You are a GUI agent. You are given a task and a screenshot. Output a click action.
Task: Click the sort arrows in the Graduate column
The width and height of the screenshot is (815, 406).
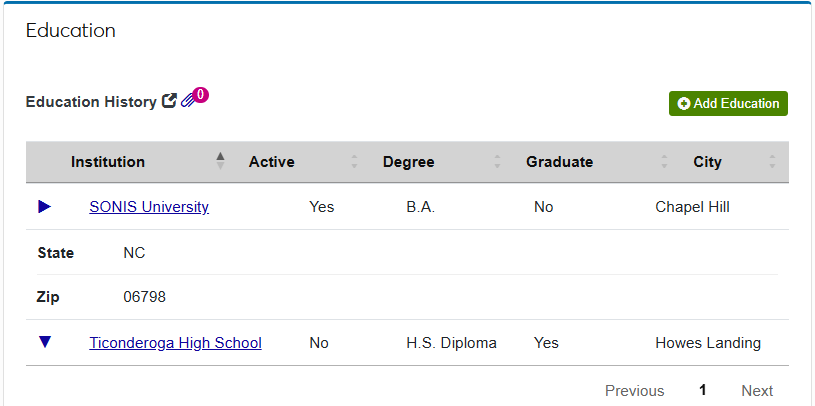tap(664, 162)
